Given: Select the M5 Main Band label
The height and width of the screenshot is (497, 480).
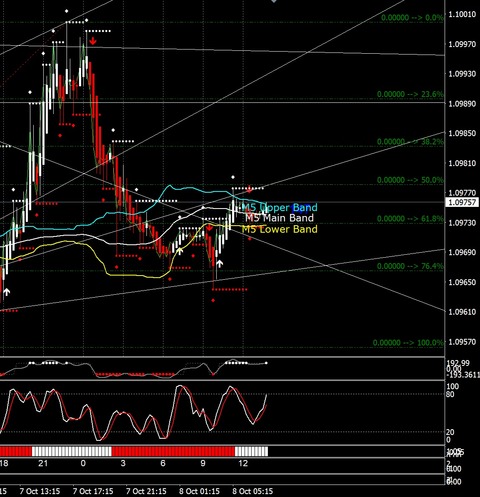Looking at the screenshot, I should [279, 218].
